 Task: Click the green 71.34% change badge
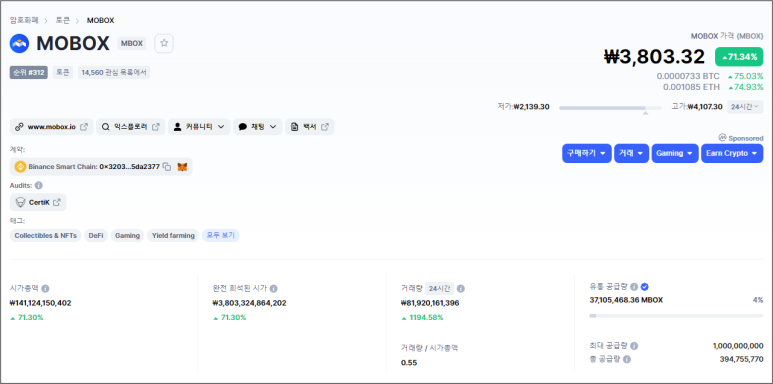pyautogui.click(x=739, y=57)
